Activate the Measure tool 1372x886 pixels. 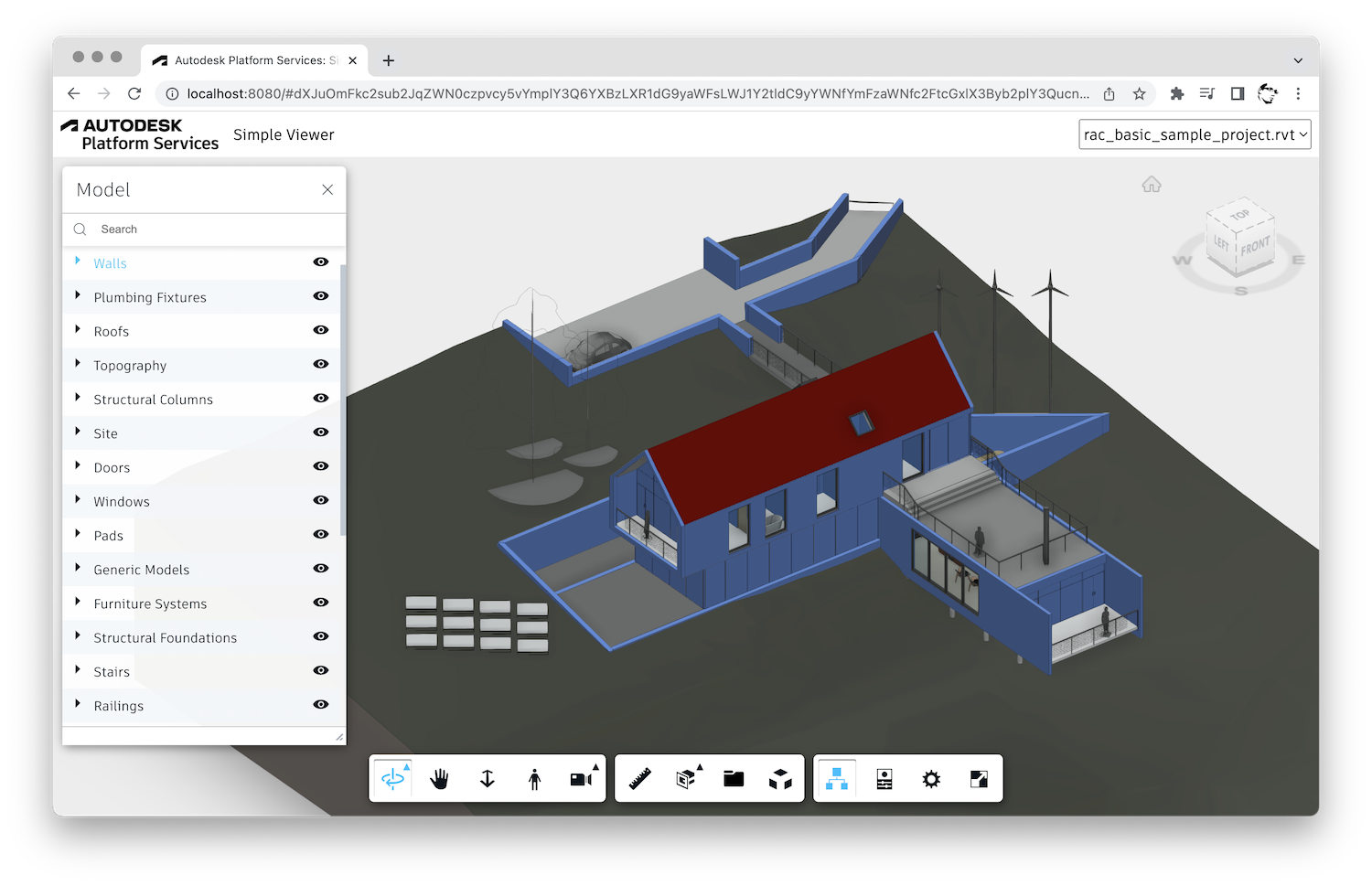638,778
